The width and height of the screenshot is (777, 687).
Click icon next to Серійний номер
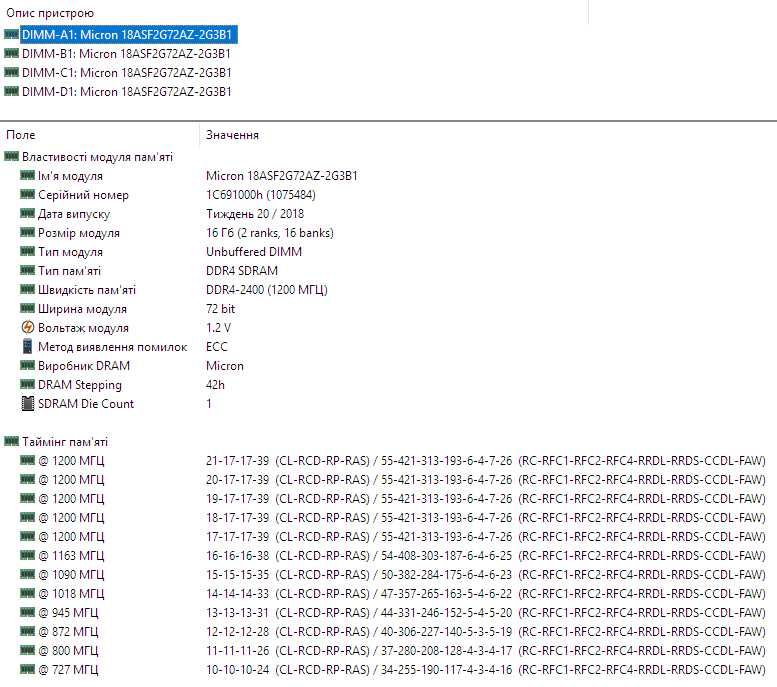27,194
